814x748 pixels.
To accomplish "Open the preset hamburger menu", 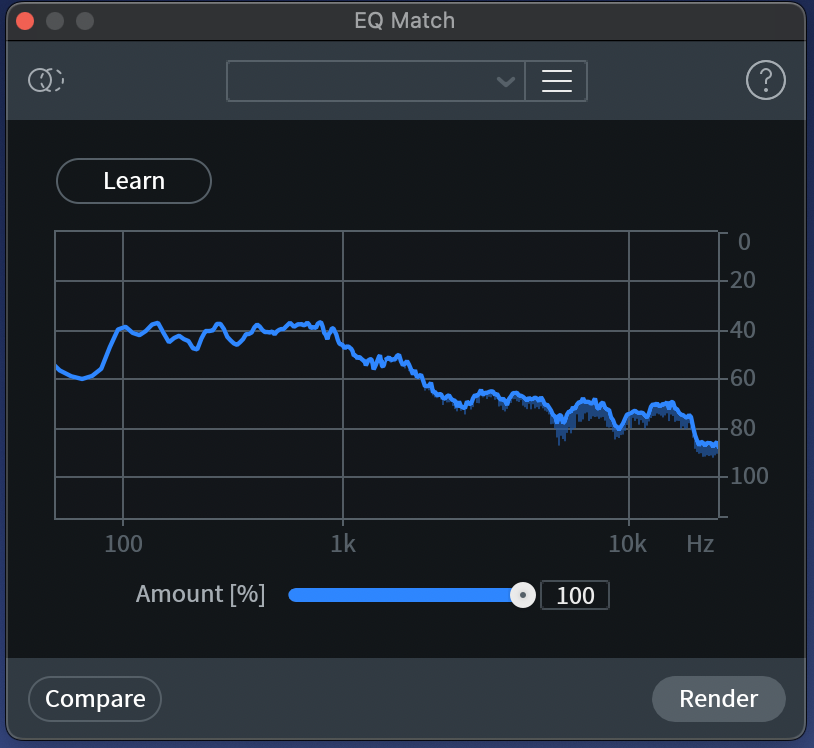I will tap(557, 81).
